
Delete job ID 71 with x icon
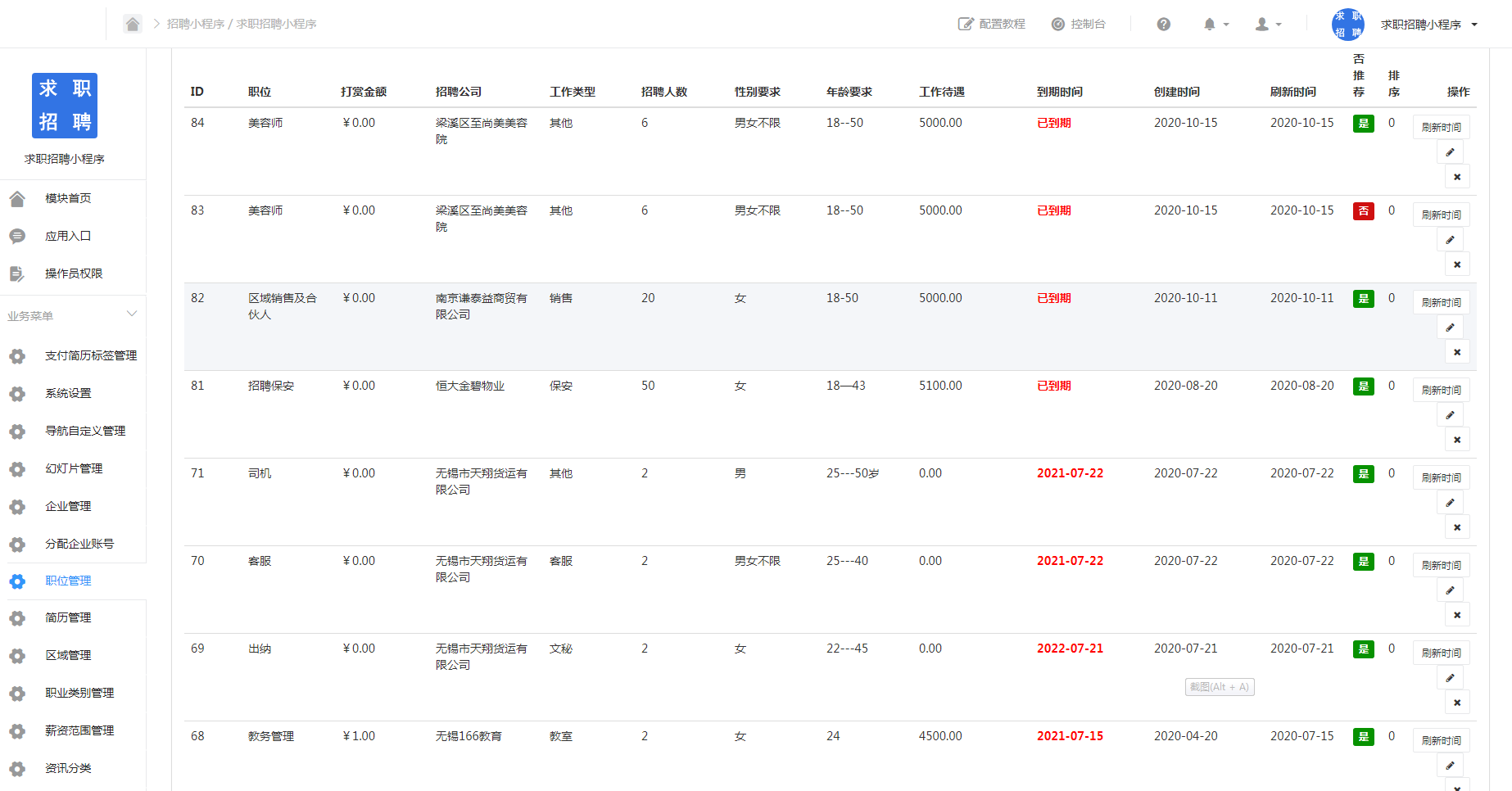[x=1457, y=527]
